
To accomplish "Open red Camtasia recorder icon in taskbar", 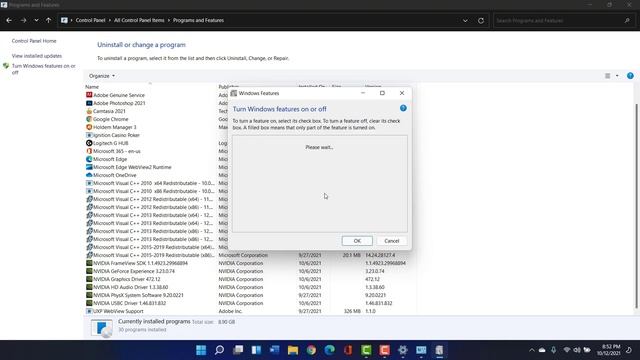I will 384,350.
